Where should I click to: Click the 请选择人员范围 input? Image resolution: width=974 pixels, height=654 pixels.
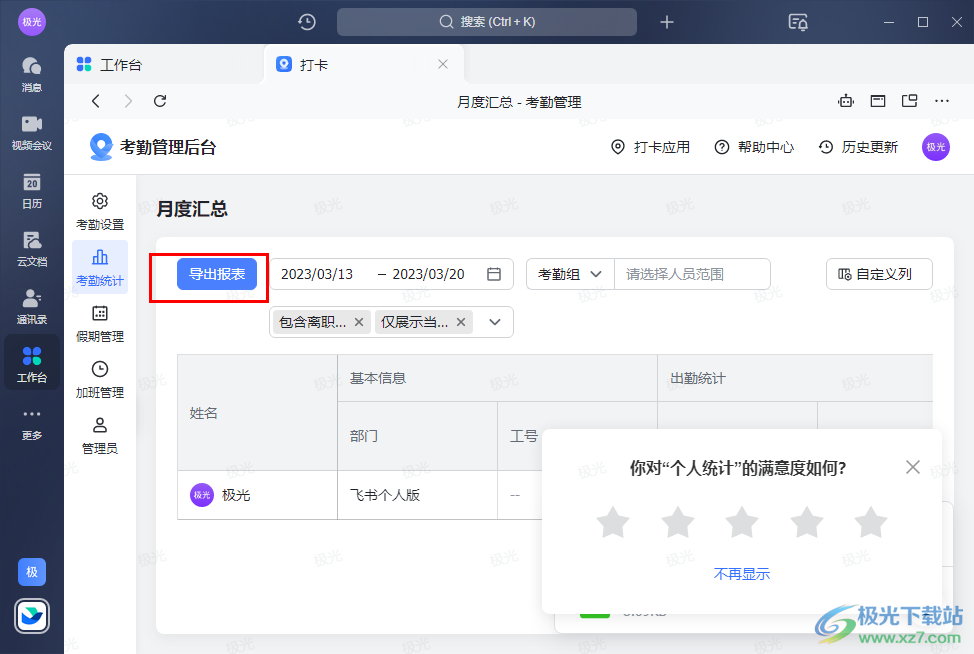click(x=692, y=274)
